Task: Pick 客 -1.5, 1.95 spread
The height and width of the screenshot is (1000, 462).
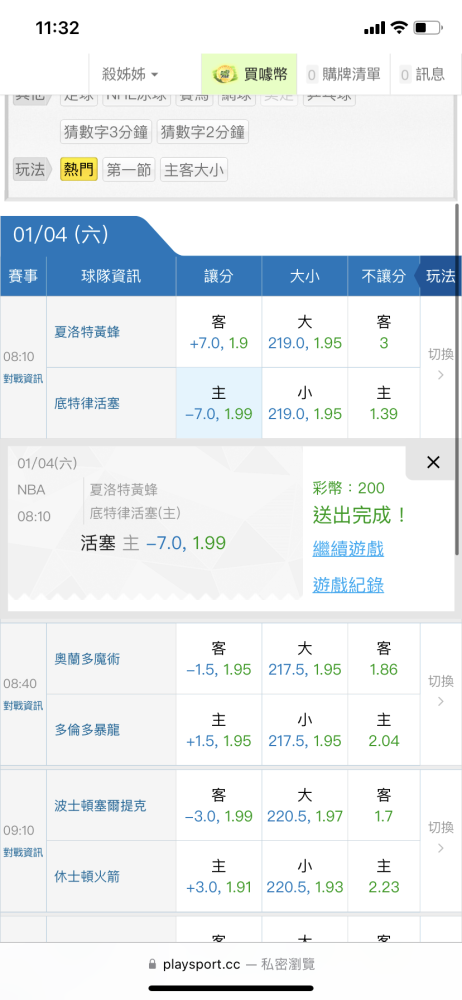Action: (219, 659)
